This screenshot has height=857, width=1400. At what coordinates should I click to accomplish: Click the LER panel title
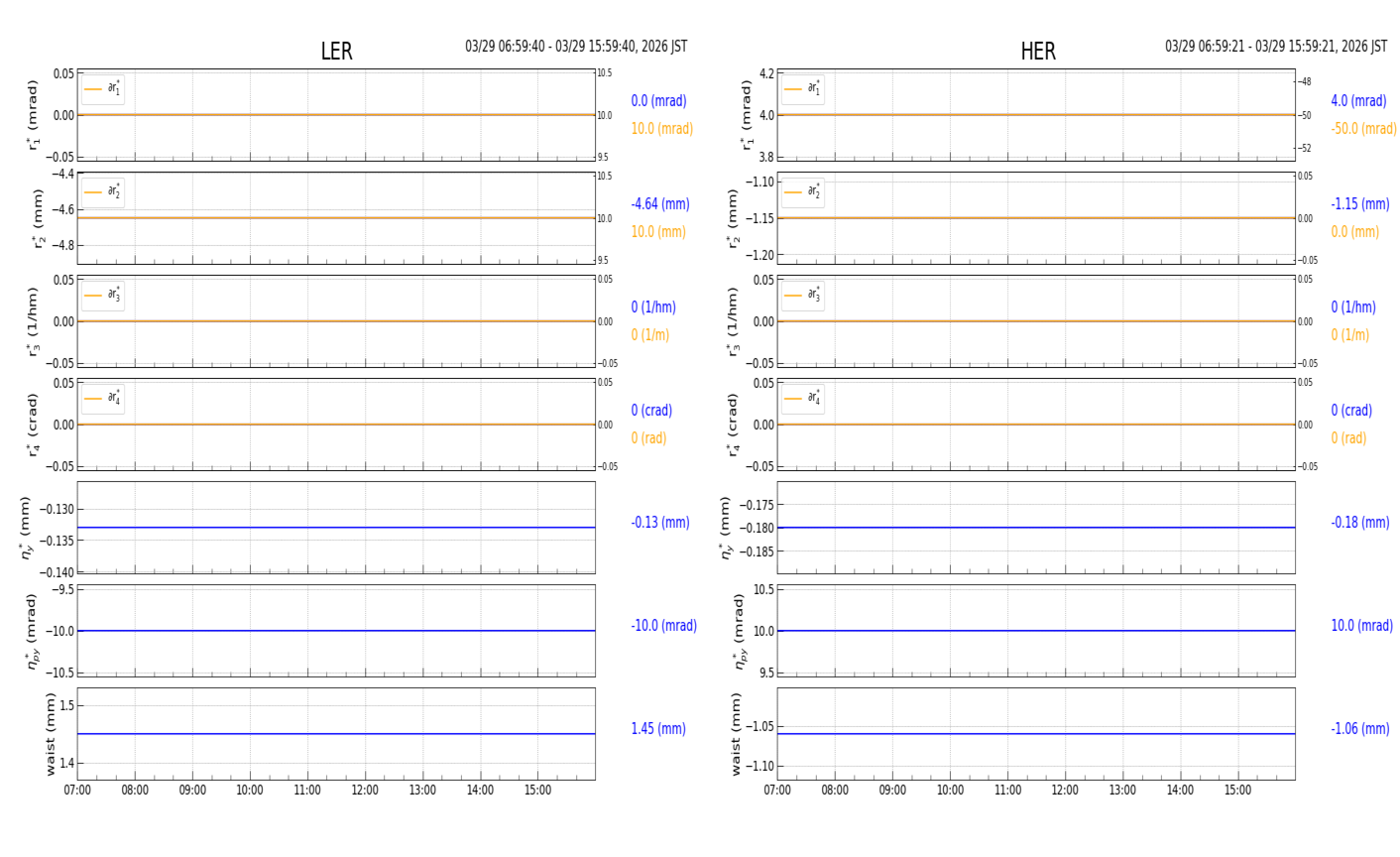point(336,52)
